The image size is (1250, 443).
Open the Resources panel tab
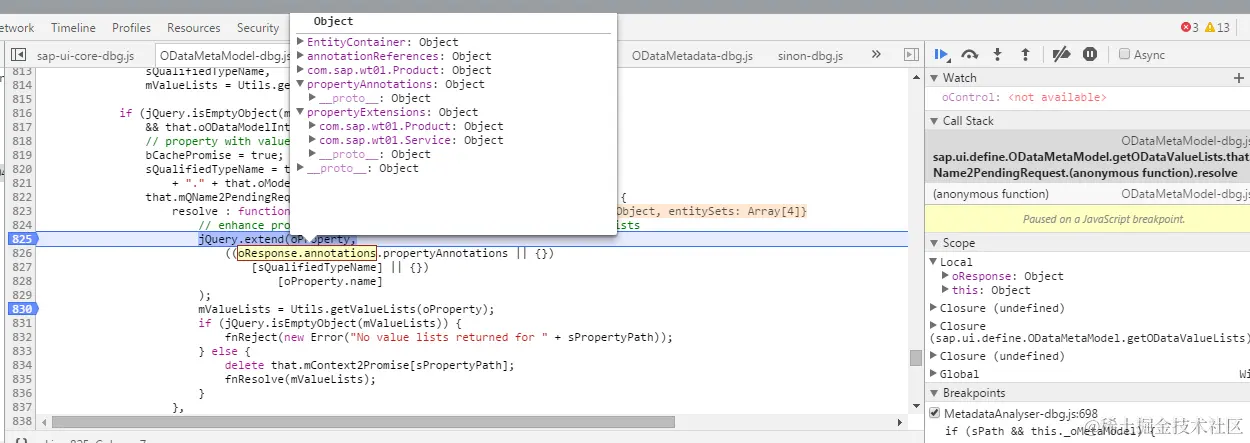click(194, 28)
